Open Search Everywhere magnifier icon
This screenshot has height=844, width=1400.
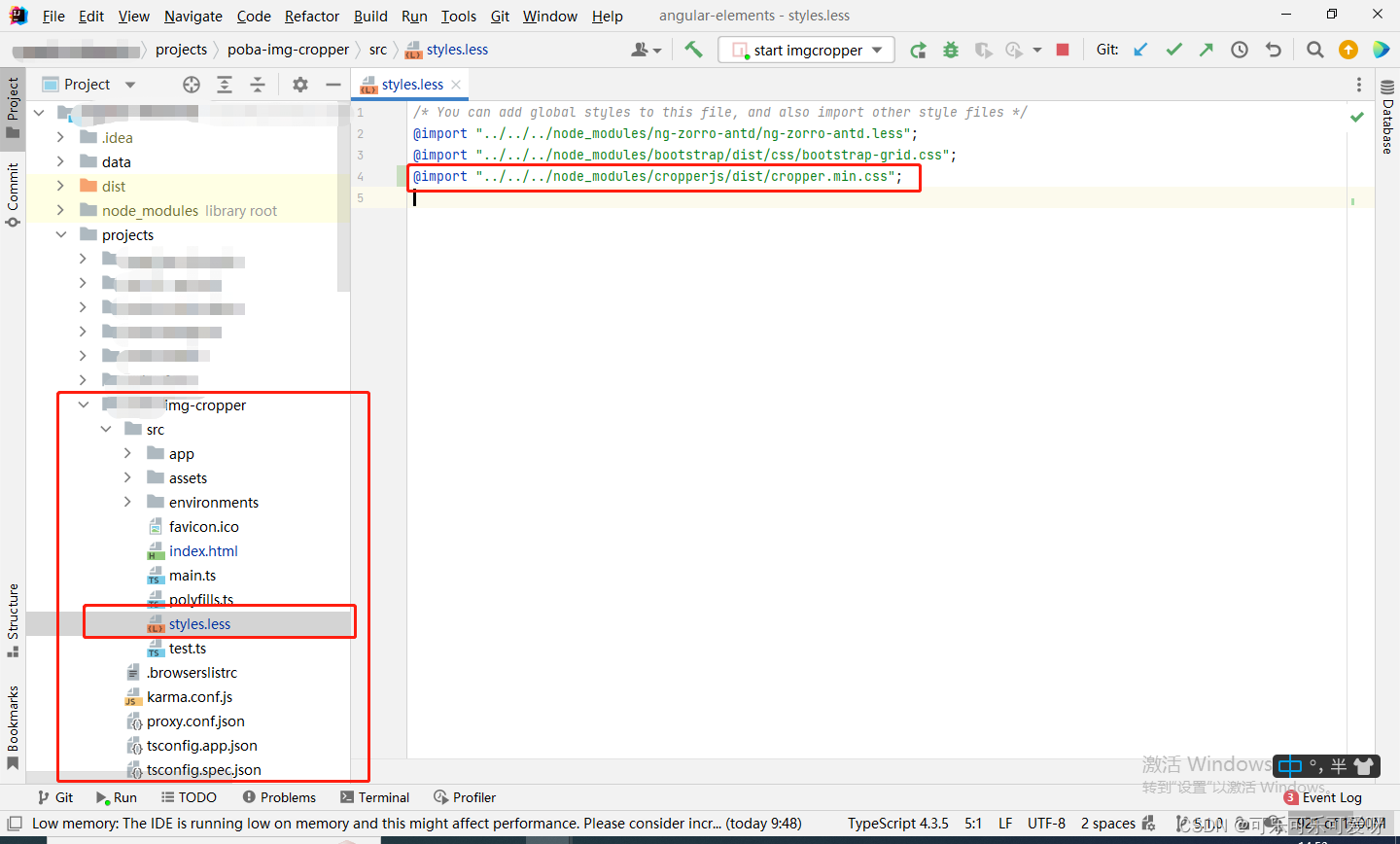(1314, 50)
